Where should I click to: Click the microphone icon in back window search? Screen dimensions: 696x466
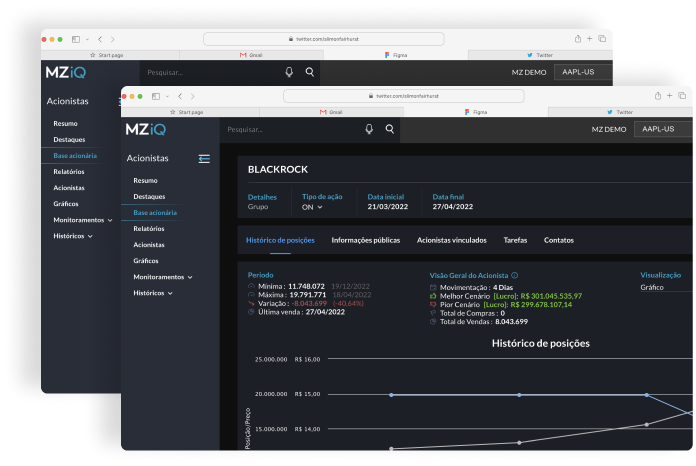[289, 72]
